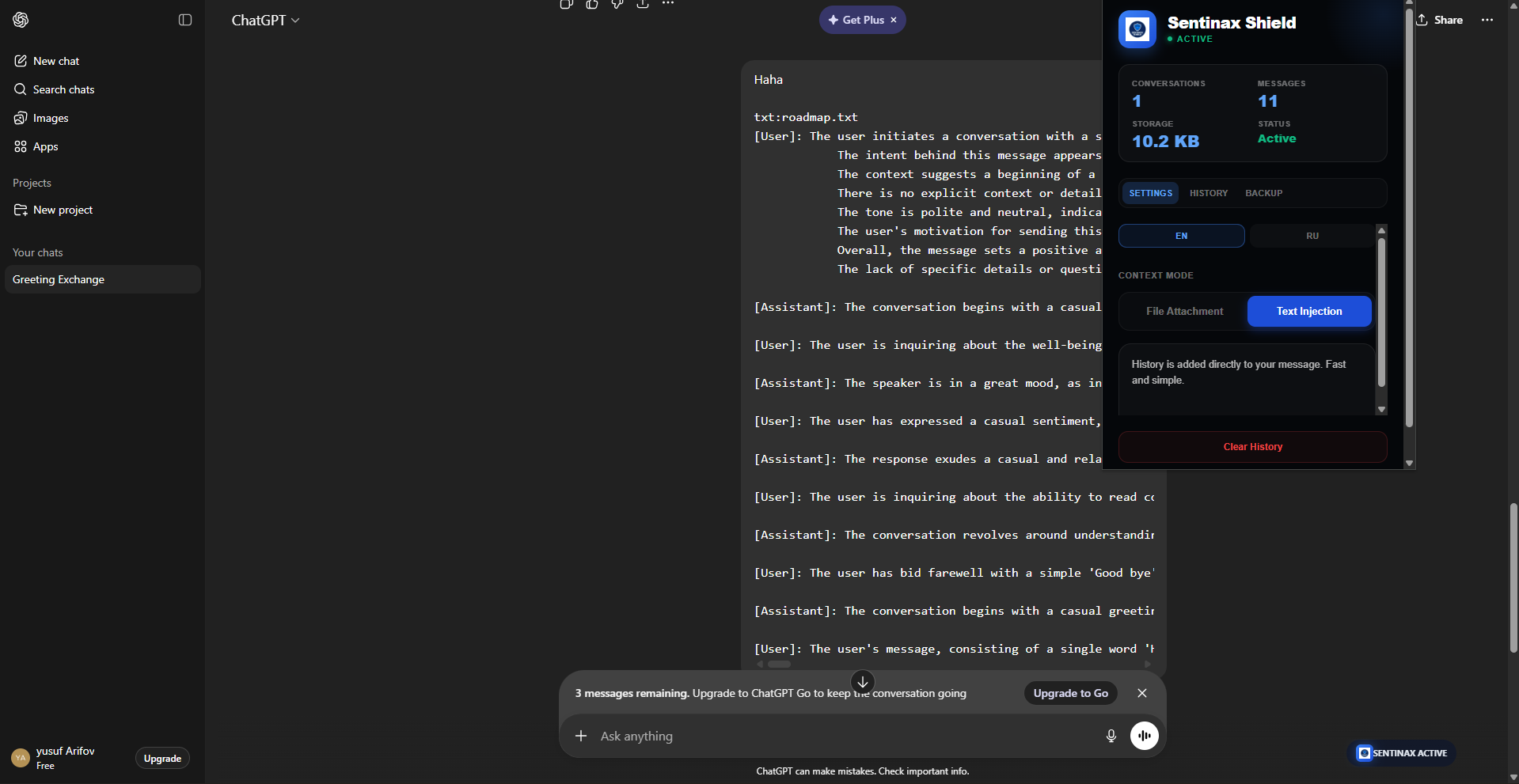
Task: Switch to the HISTORY tab
Action: click(1209, 193)
